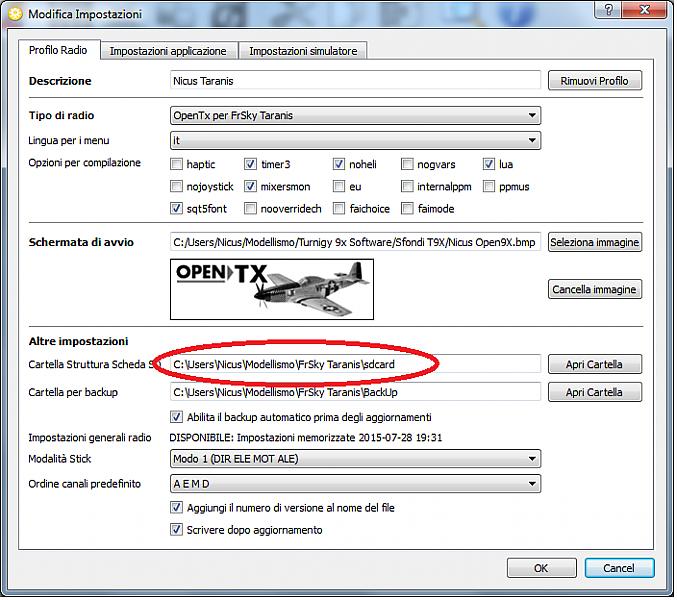Enable the nojoystick checkbox
The image size is (677, 600).
pos(177,186)
